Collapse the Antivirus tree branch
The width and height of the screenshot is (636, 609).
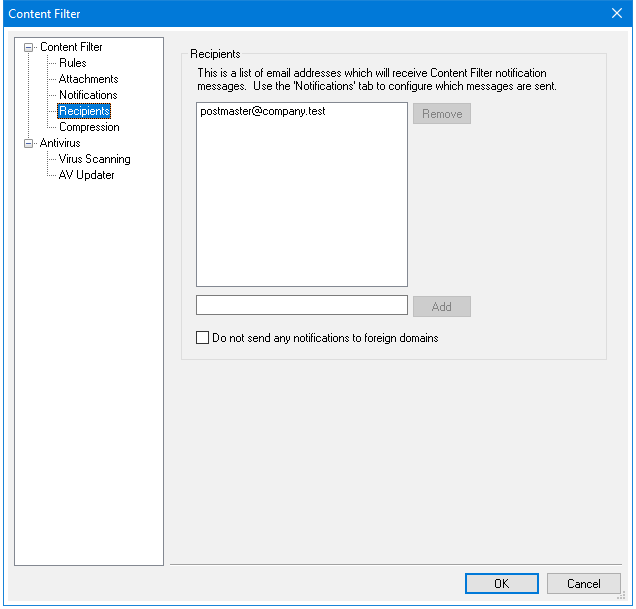[x=28, y=143]
